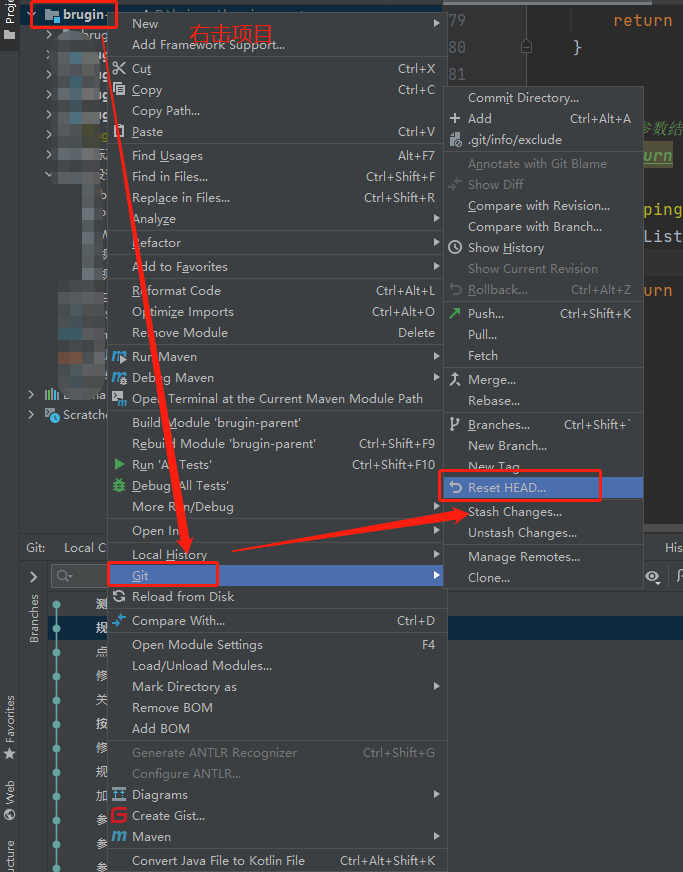This screenshot has height=872, width=683.
Task: Expand the Scratches tree node chevron
Action: pos(31,414)
